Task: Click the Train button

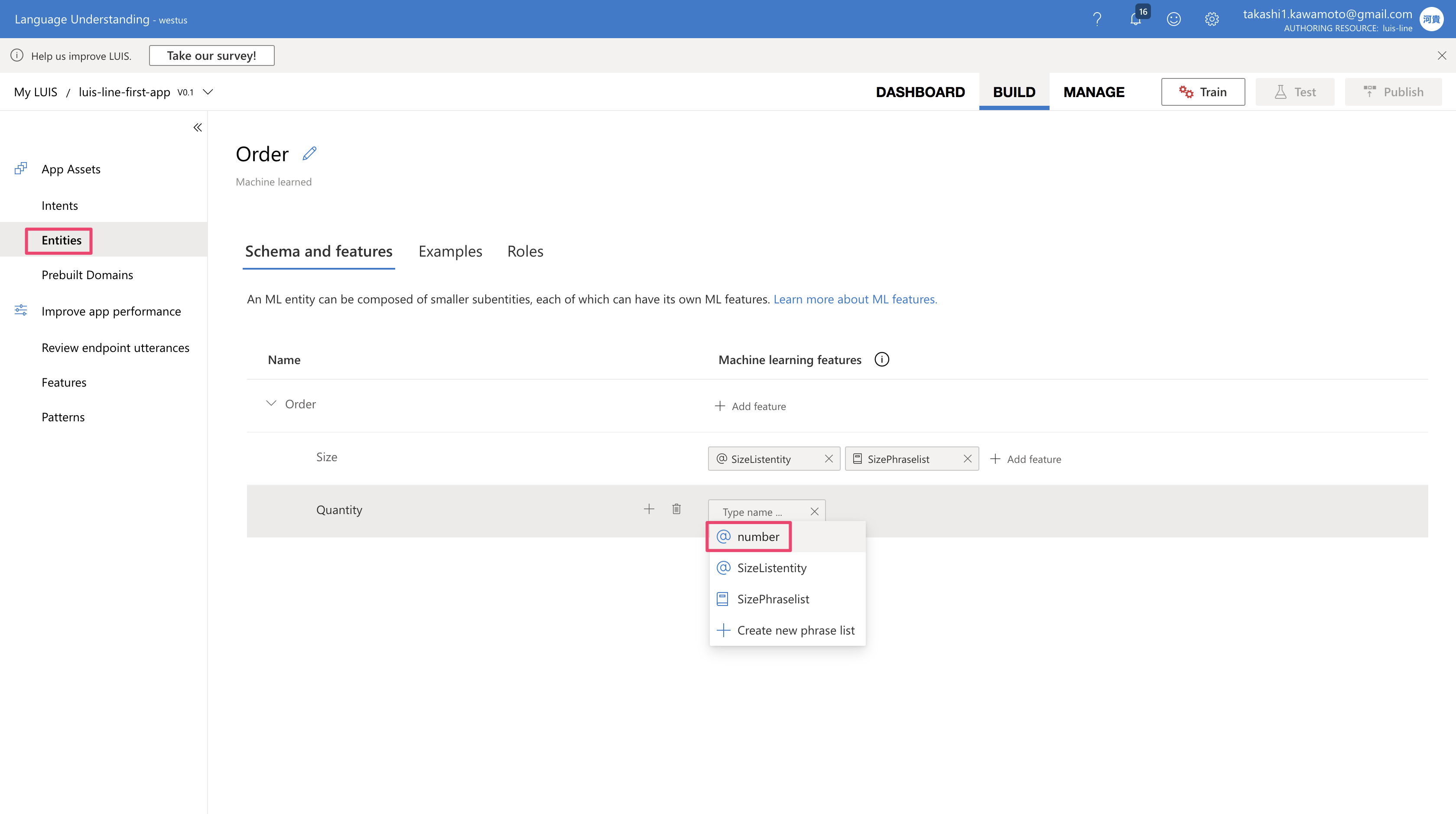Action: click(x=1203, y=92)
